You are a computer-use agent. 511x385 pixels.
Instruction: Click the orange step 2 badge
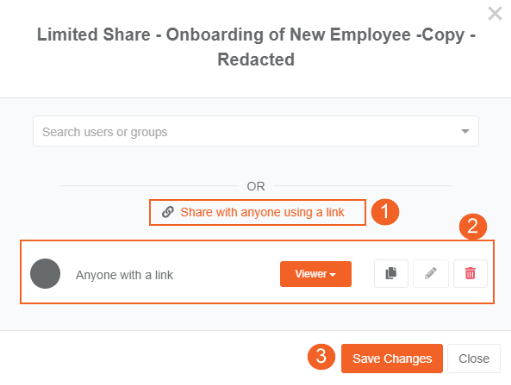[473, 227]
